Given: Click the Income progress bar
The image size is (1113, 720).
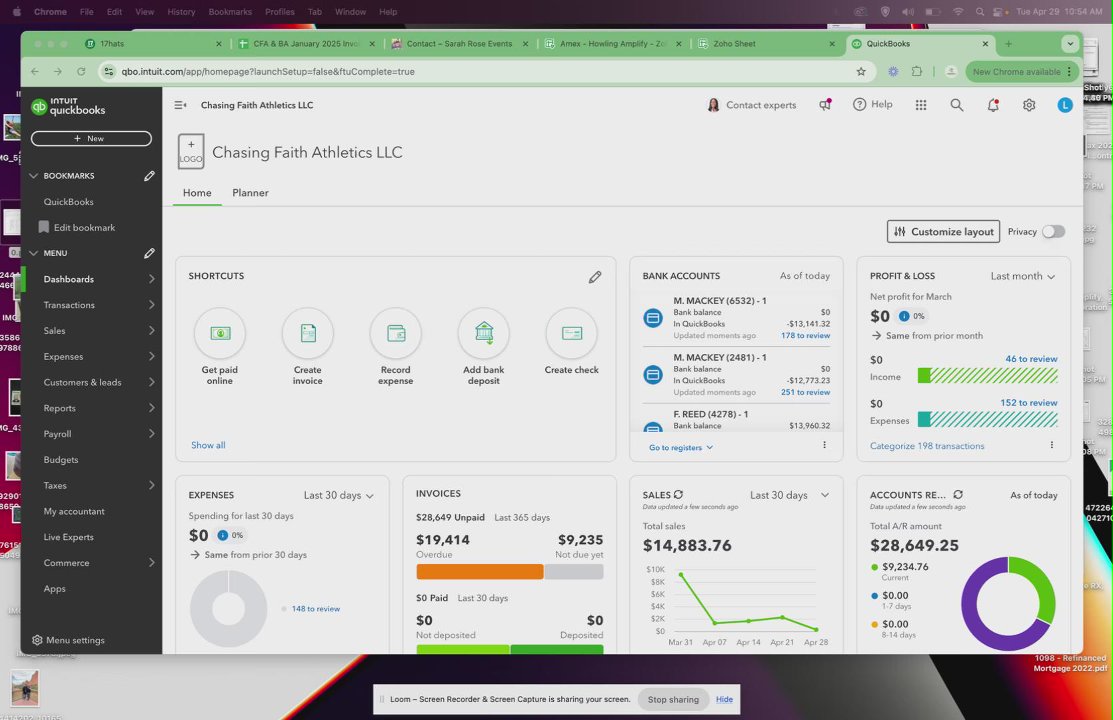Looking at the screenshot, I should pyautogui.click(x=987, y=376).
